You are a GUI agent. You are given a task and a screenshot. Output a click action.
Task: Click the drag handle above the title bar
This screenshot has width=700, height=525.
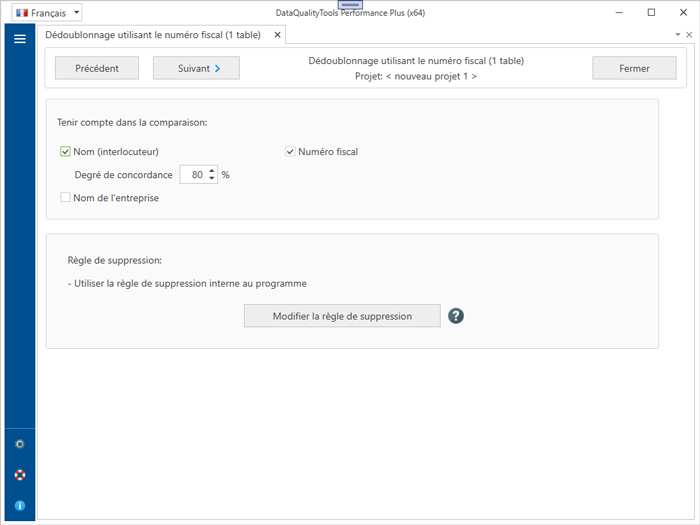coord(350,4)
